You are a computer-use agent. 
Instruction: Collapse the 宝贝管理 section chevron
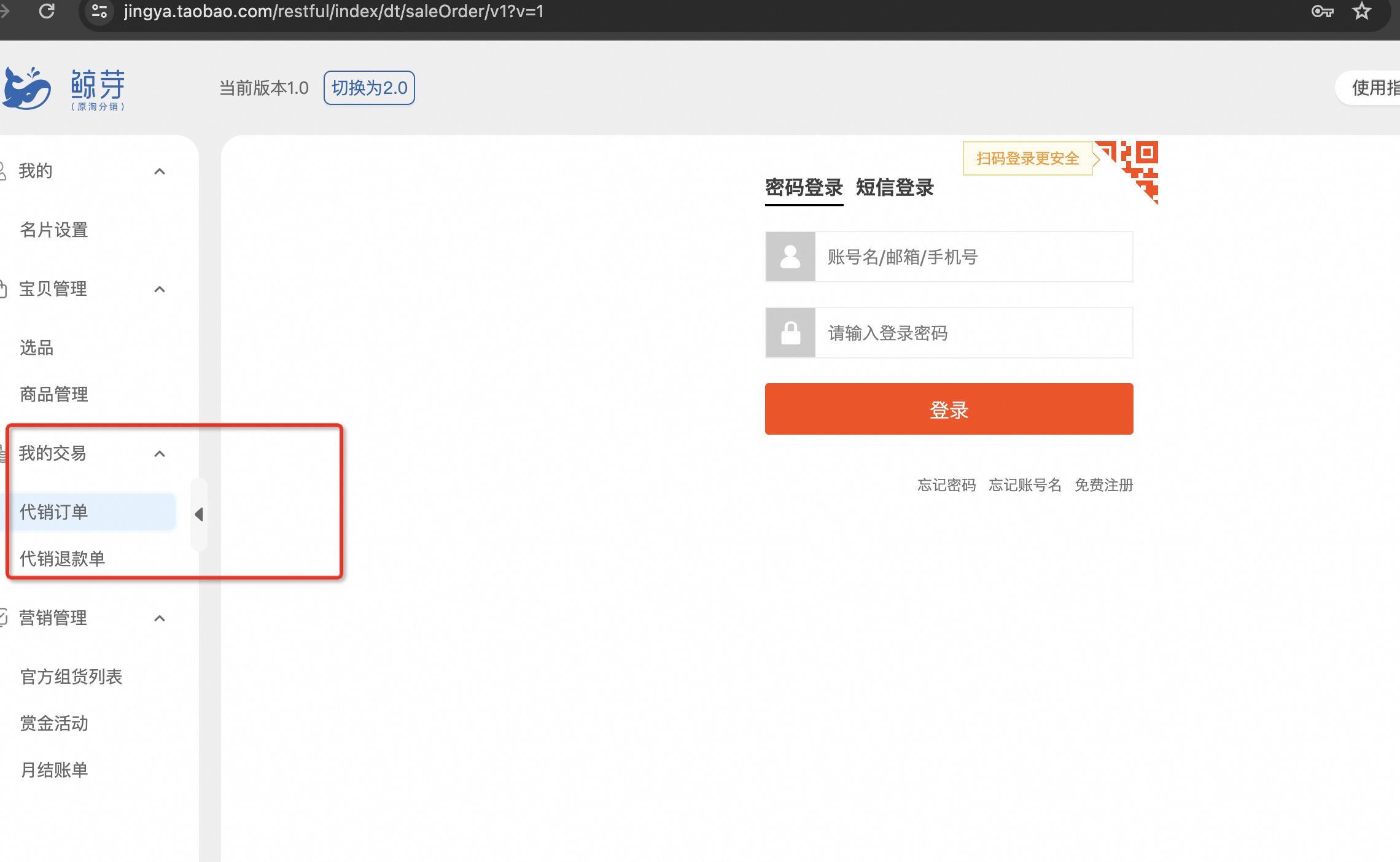(160, 289)
